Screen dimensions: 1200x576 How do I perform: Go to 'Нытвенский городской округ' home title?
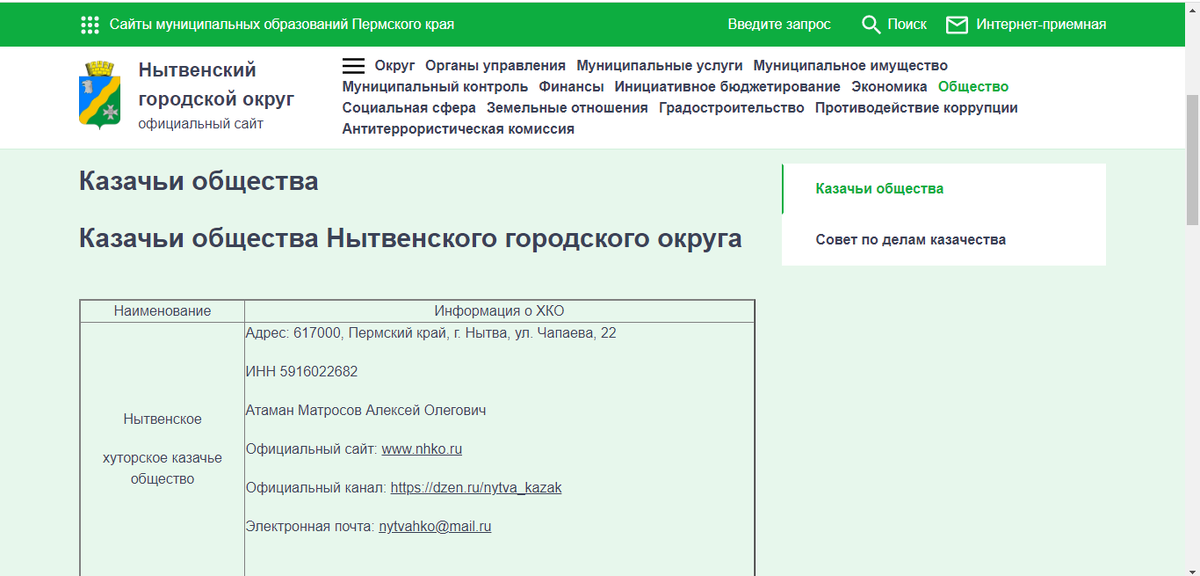coord(216,85)
